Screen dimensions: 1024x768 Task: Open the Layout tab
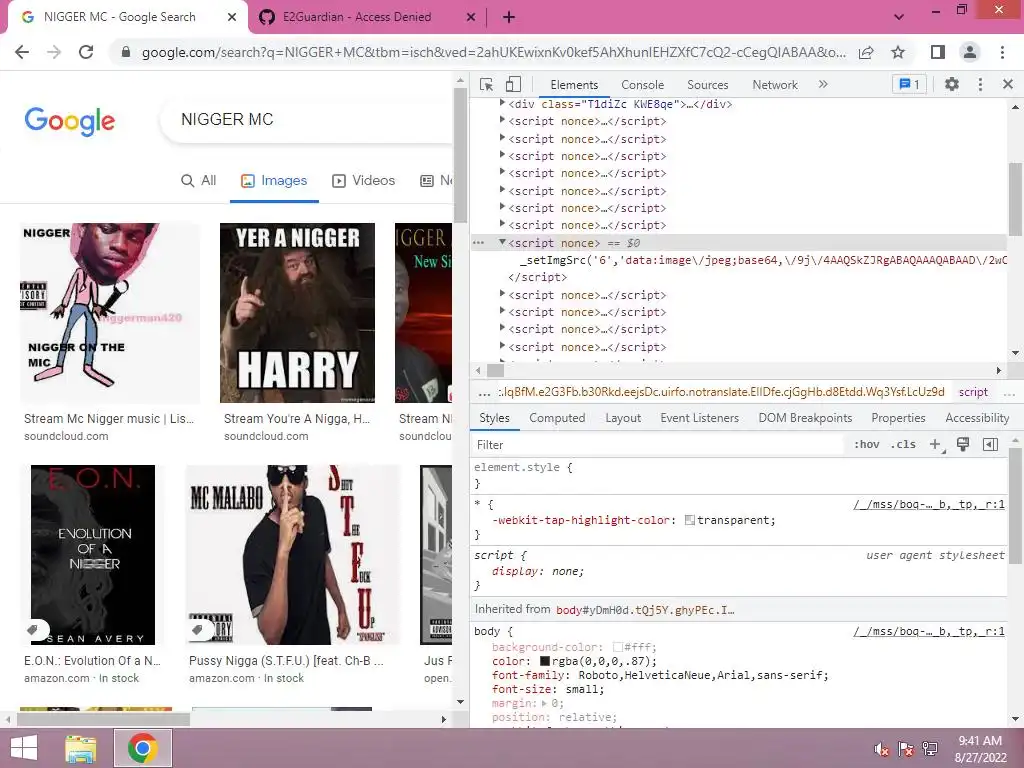click(x=623, y=418)
